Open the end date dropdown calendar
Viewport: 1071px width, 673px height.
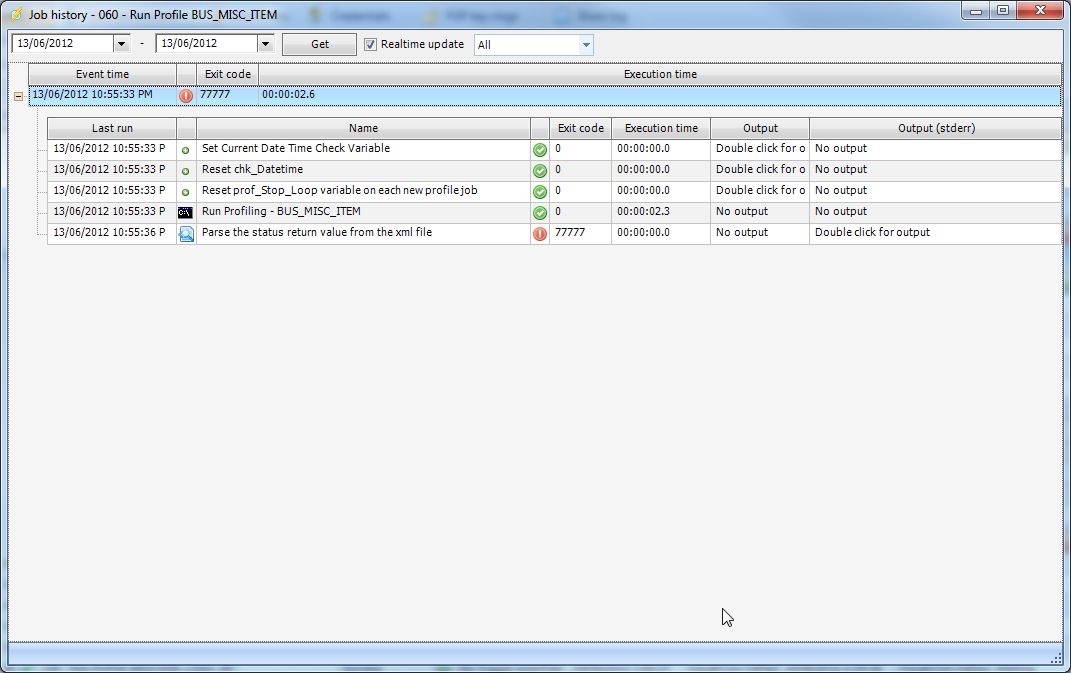[265, 44]
